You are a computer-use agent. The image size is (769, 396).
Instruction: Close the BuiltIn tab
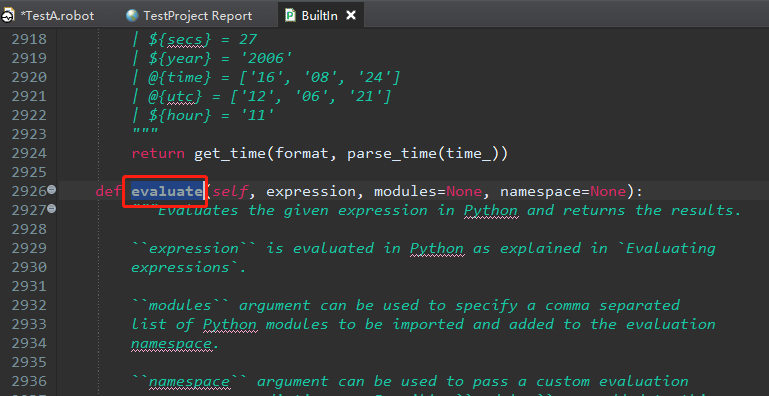(x=351, y=15)
